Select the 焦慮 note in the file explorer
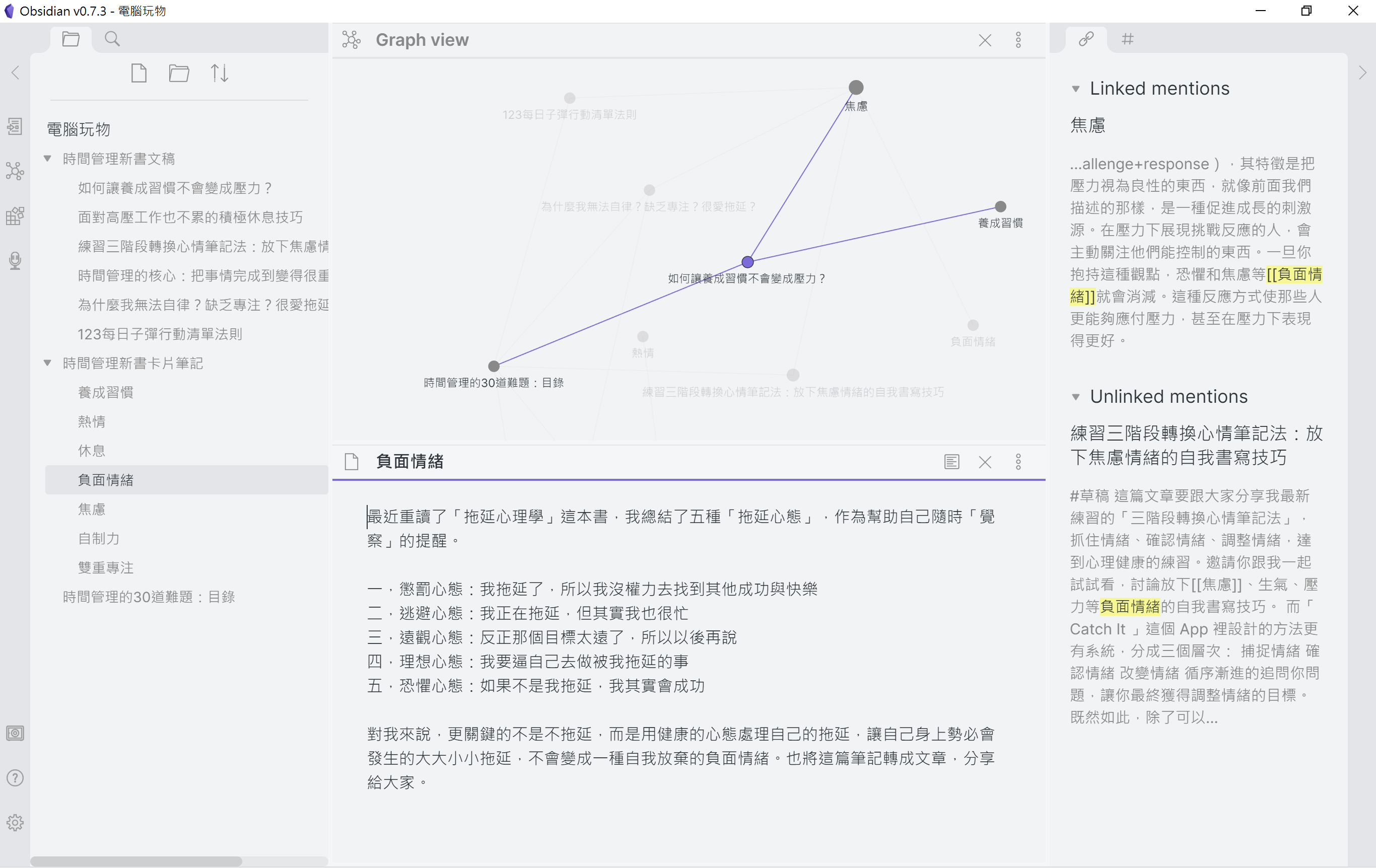This screenshot has height=868, width=1376. (x=92, y=509)
